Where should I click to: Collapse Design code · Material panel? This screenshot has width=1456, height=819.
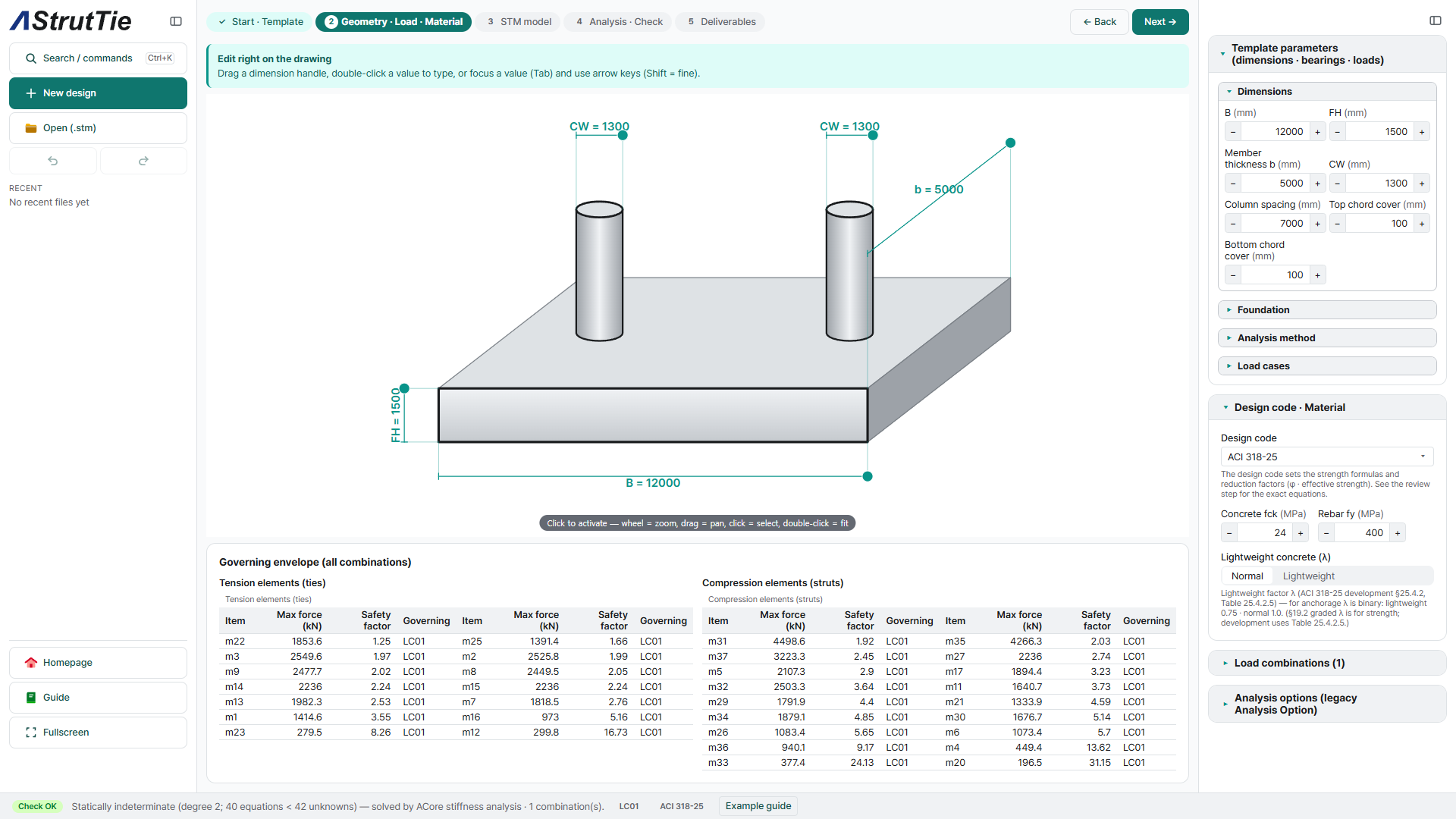click(x=1327, y=408)
